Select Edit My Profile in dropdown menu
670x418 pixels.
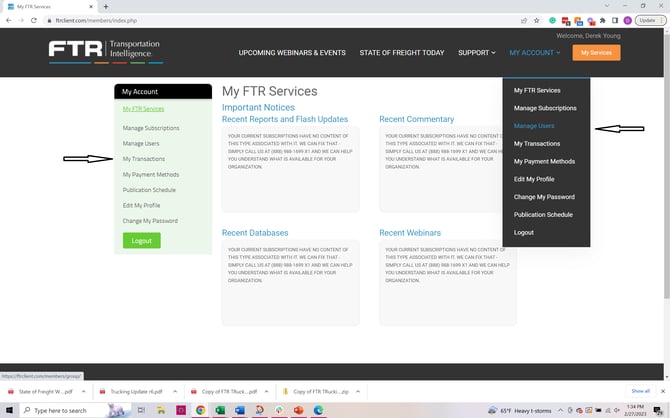click(534, 179)
